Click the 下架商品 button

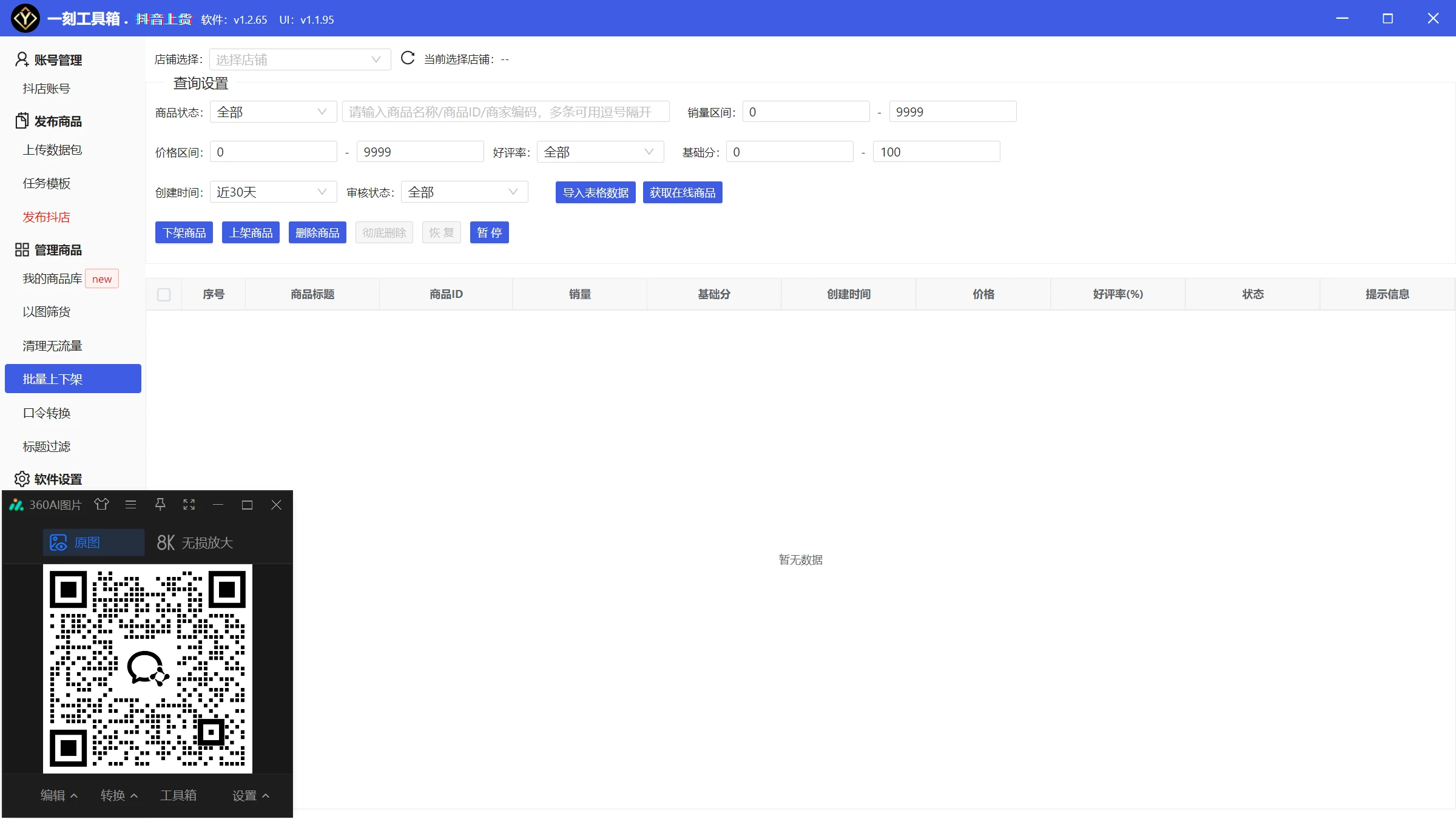tap(184, 232)
